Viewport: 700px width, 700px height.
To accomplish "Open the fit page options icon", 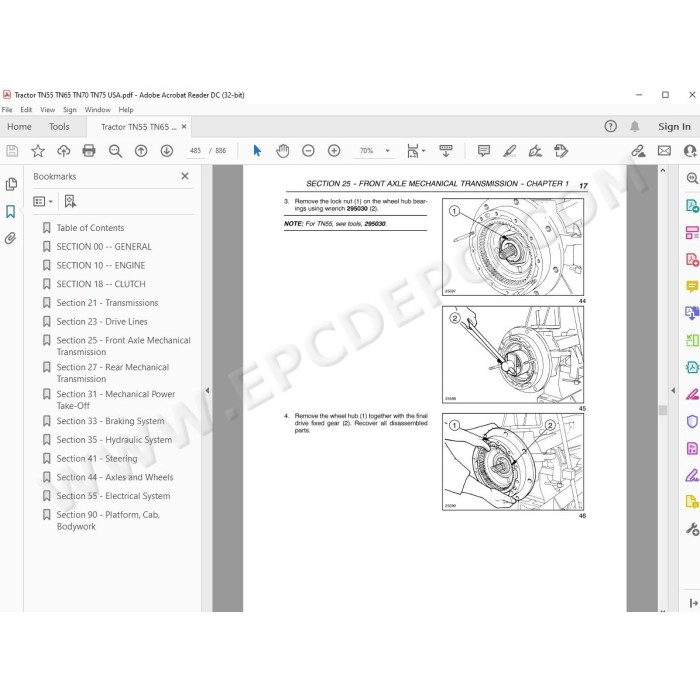I will [x=416, y=151].
